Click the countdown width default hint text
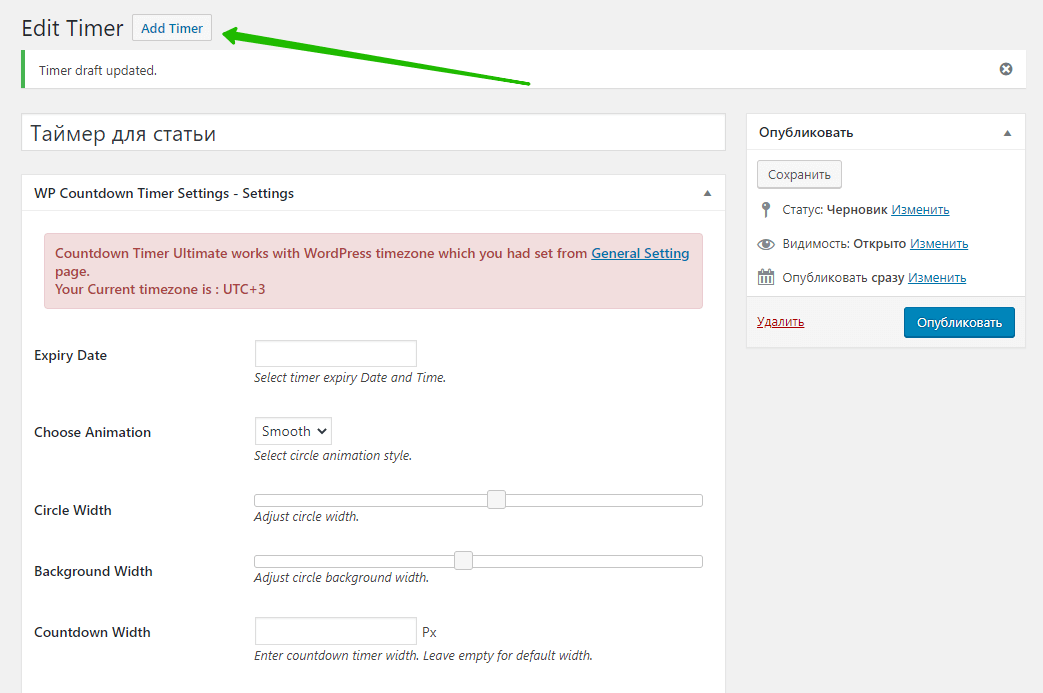Viewport: 1043px width, 693px height. click(x=423, y=656)
